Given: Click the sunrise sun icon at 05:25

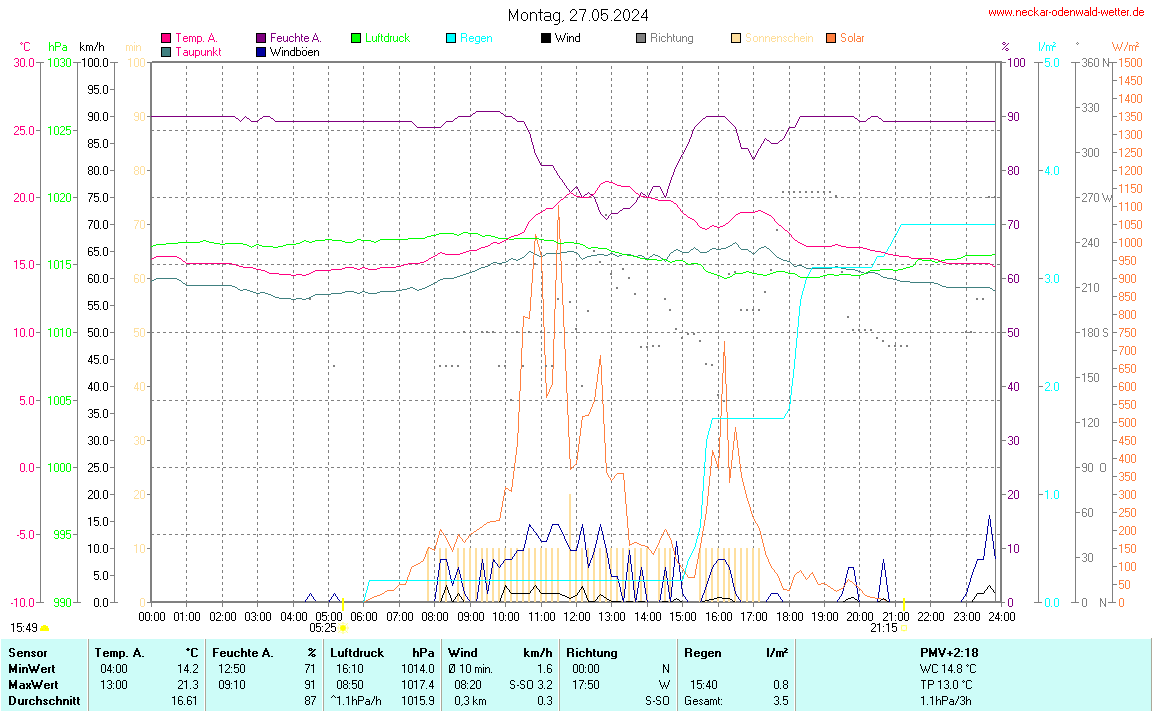Looking at the screenshot, I should [343, 629].
